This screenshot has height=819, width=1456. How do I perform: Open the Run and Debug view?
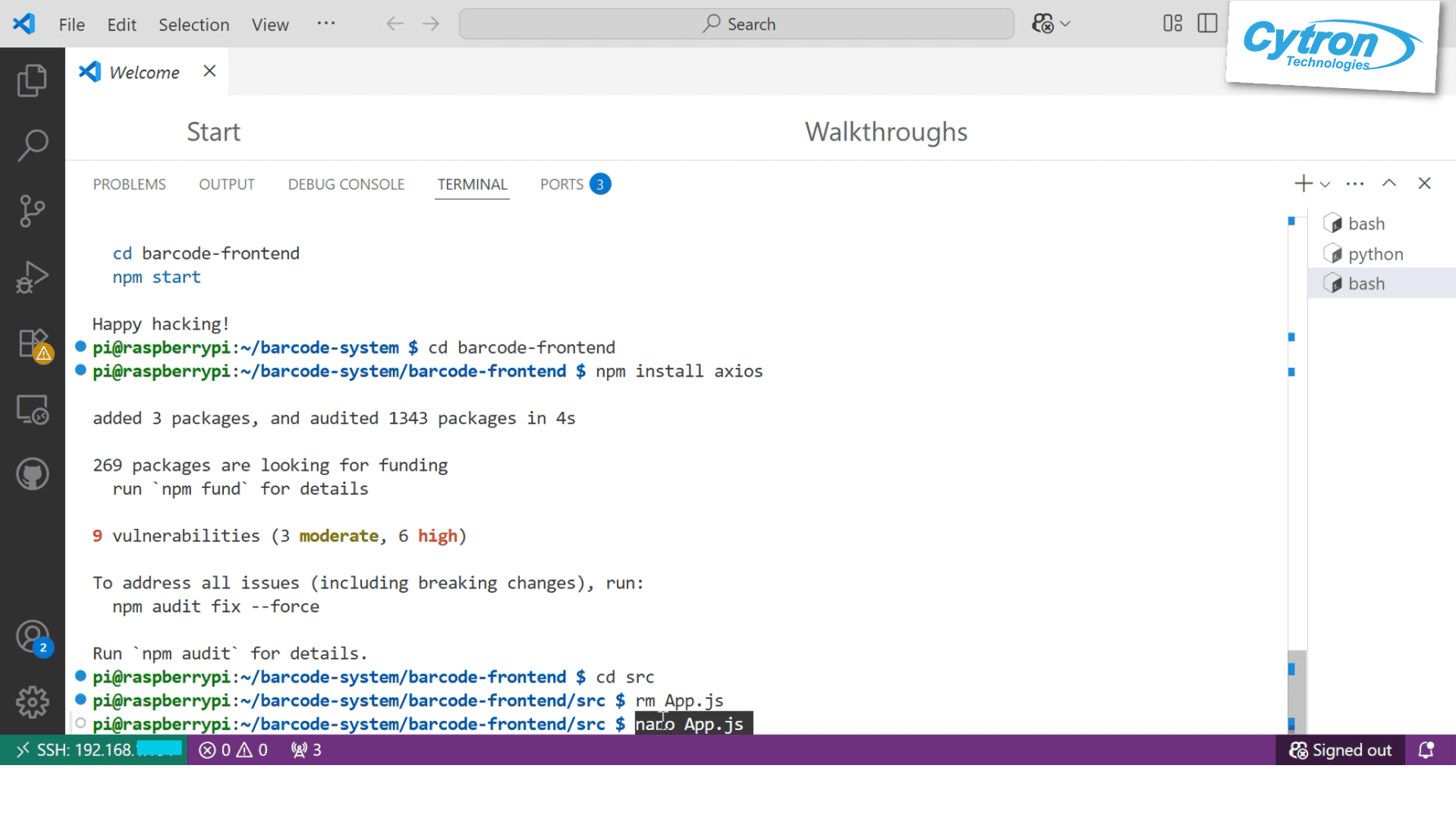pos(32,277)
